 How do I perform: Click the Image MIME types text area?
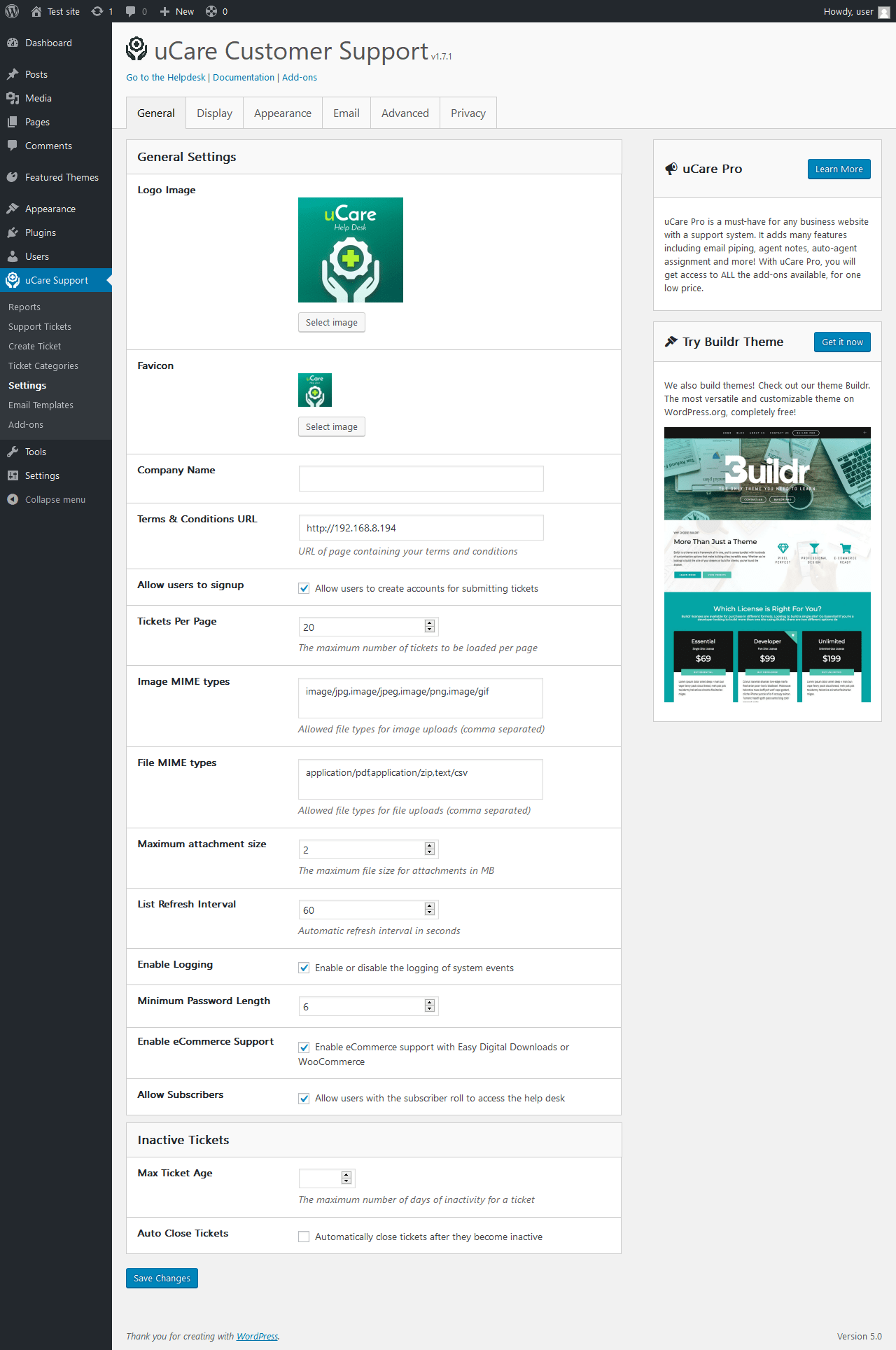coord(421,697)
